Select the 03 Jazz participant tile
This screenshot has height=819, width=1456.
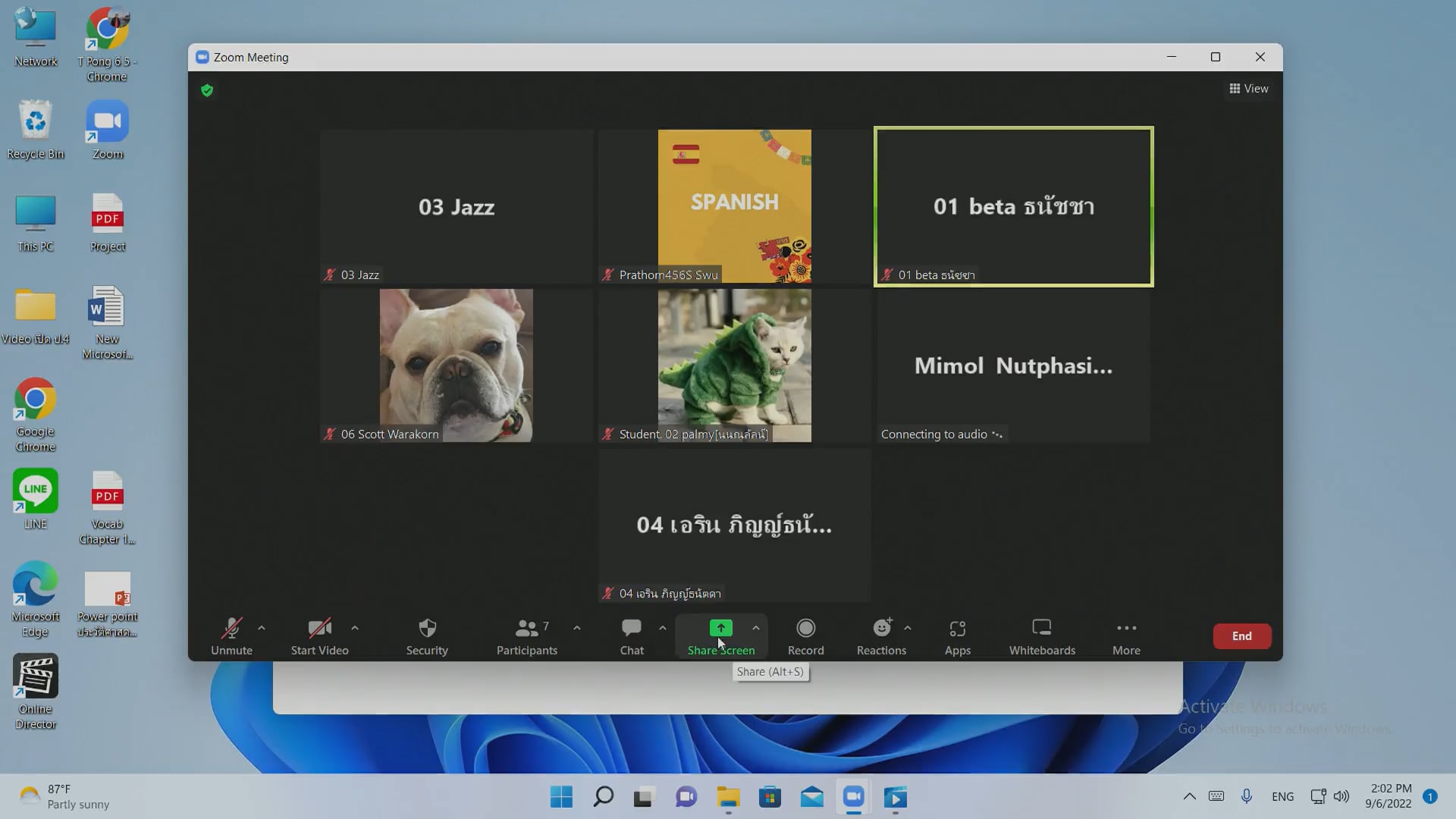457,206
